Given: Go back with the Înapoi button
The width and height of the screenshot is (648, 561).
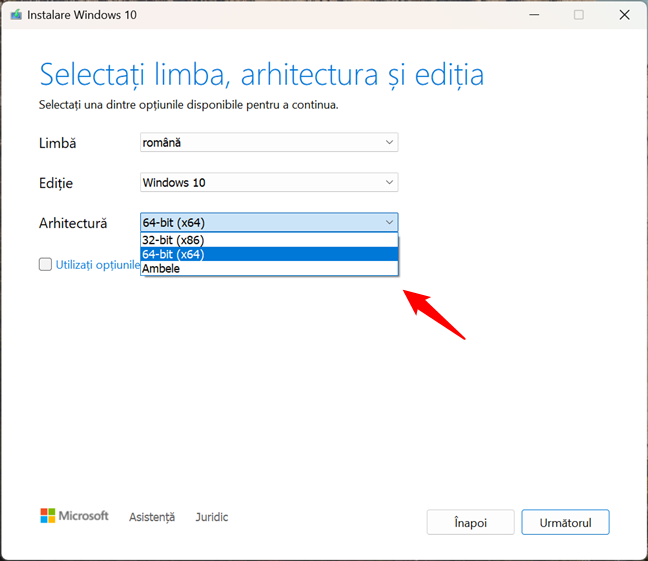Looking at the screenshot, I should point(470,523).
